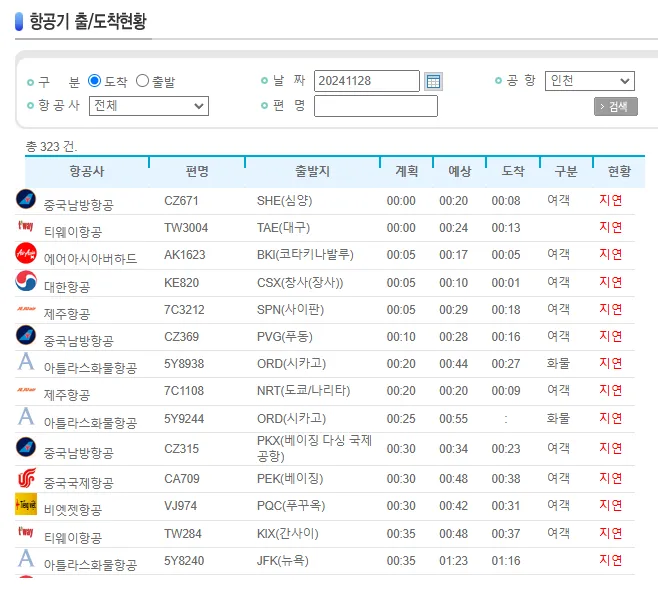Click origin TAE(대구)
Image resolution: width=658 pixels, height=591 pixels.
coord(283,228)
